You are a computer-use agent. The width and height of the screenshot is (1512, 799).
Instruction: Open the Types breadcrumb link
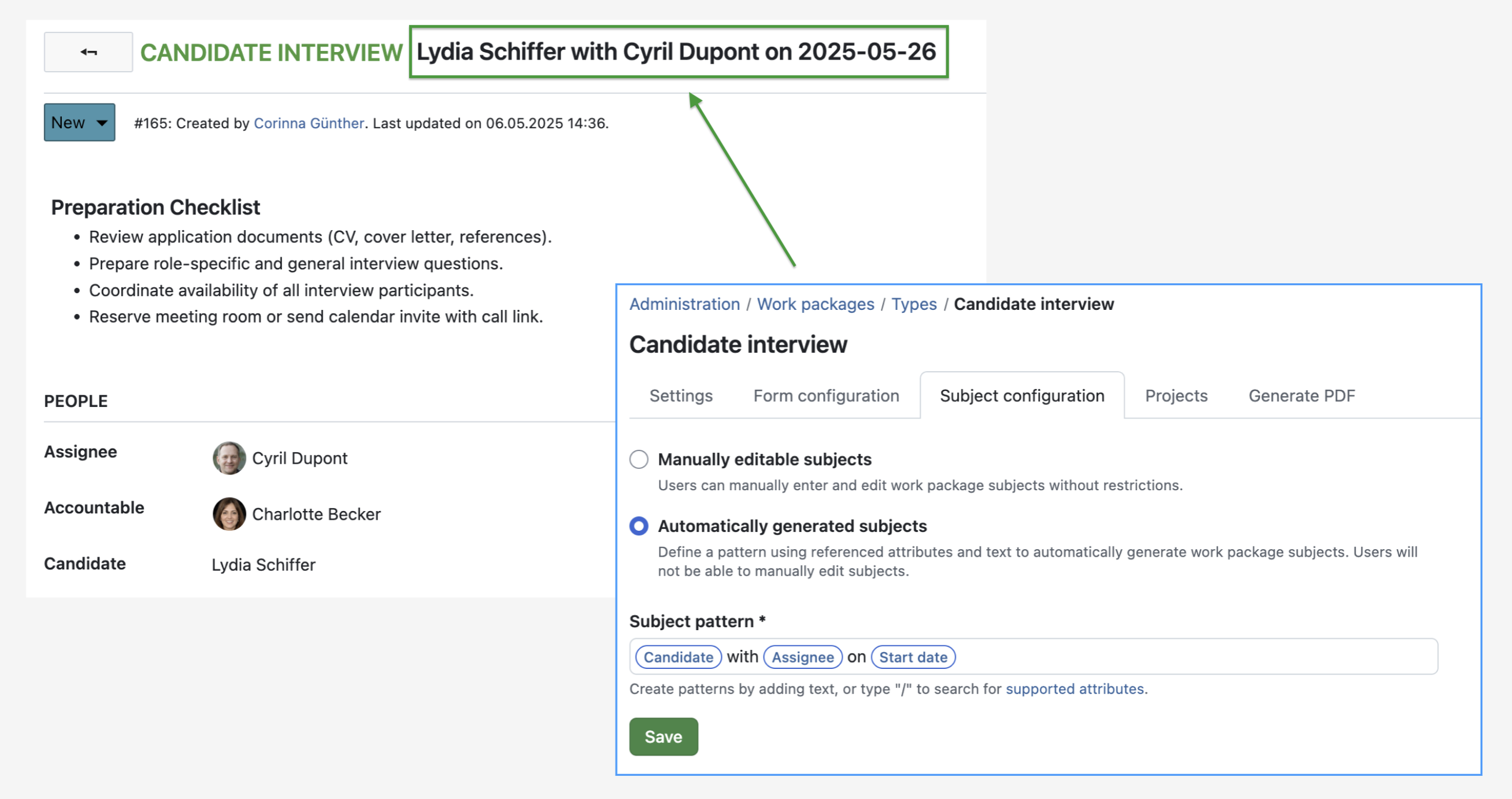pyautogui.click(x=913, y=304)
